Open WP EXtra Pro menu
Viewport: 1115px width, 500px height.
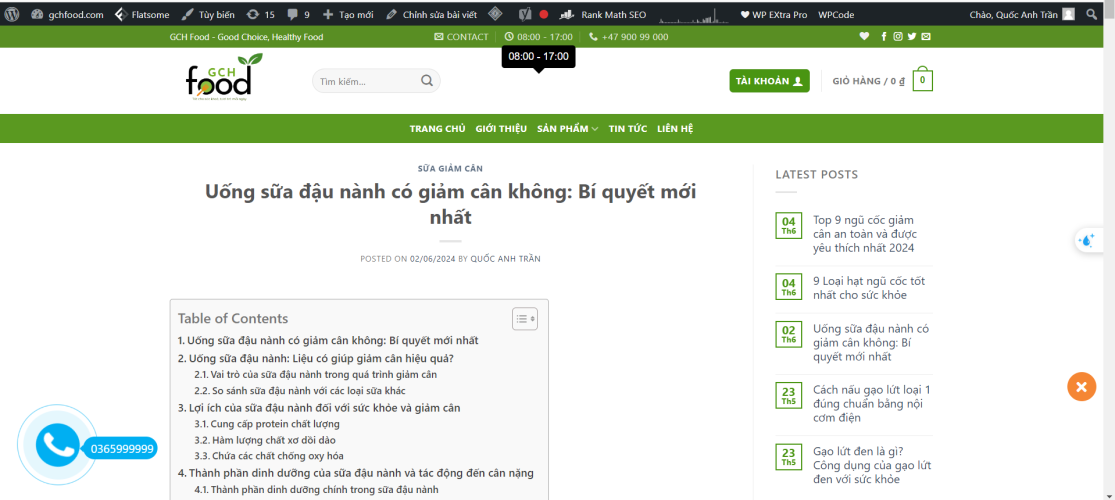(774, 14)
